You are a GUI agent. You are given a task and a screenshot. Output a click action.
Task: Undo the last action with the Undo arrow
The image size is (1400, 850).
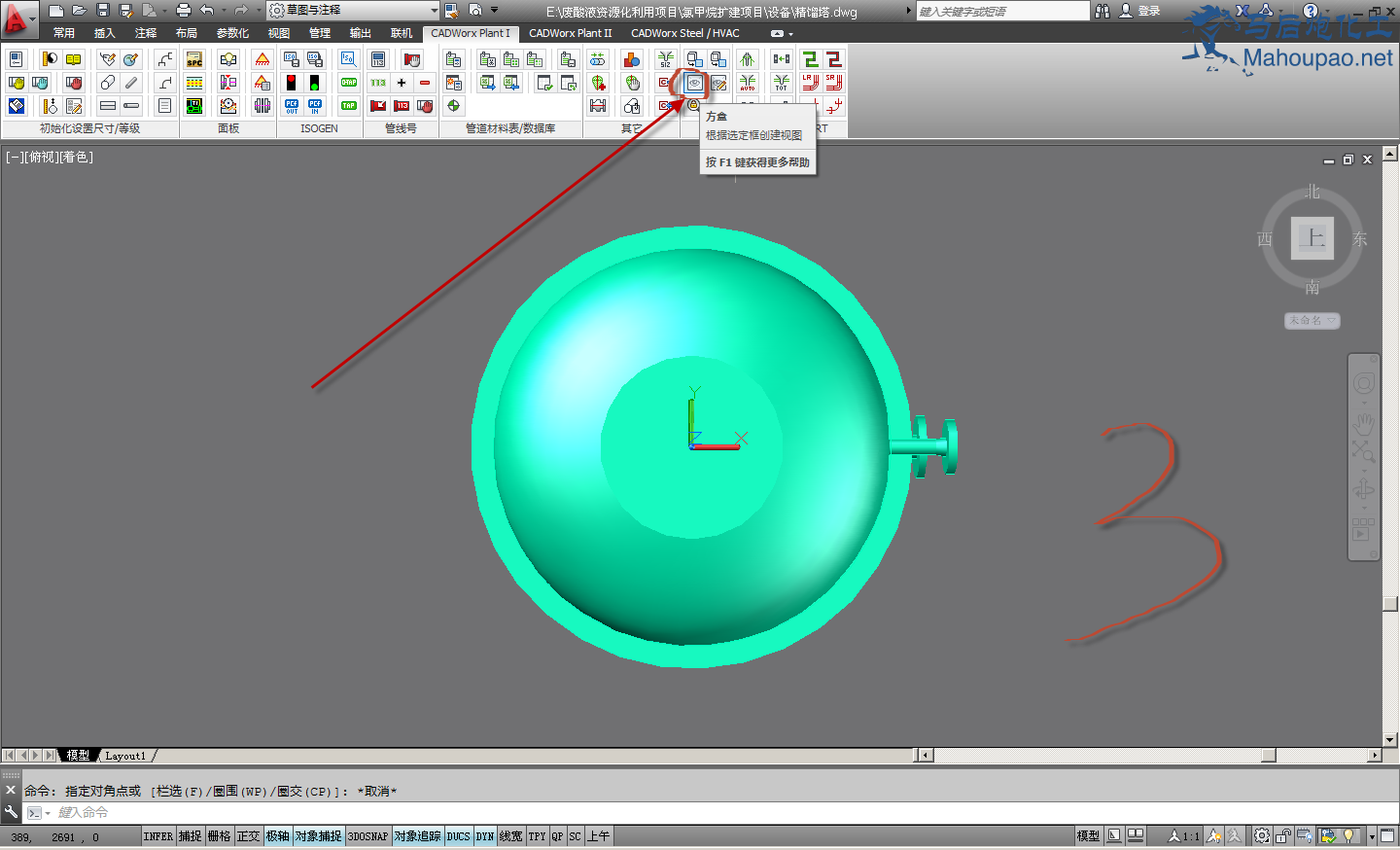pyautogui.click(x=206, y=11)
